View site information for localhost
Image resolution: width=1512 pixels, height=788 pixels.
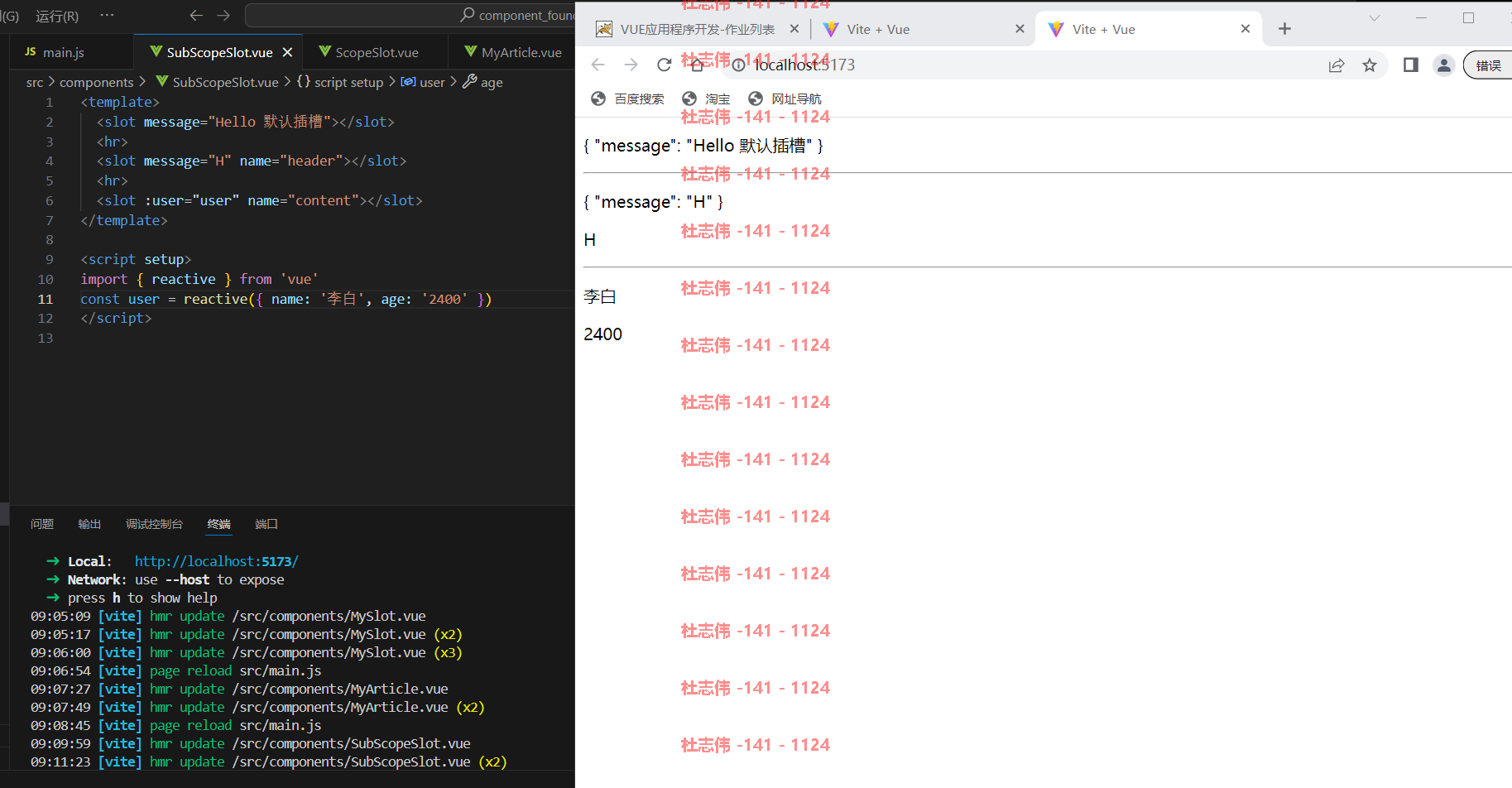pos(738,65)
